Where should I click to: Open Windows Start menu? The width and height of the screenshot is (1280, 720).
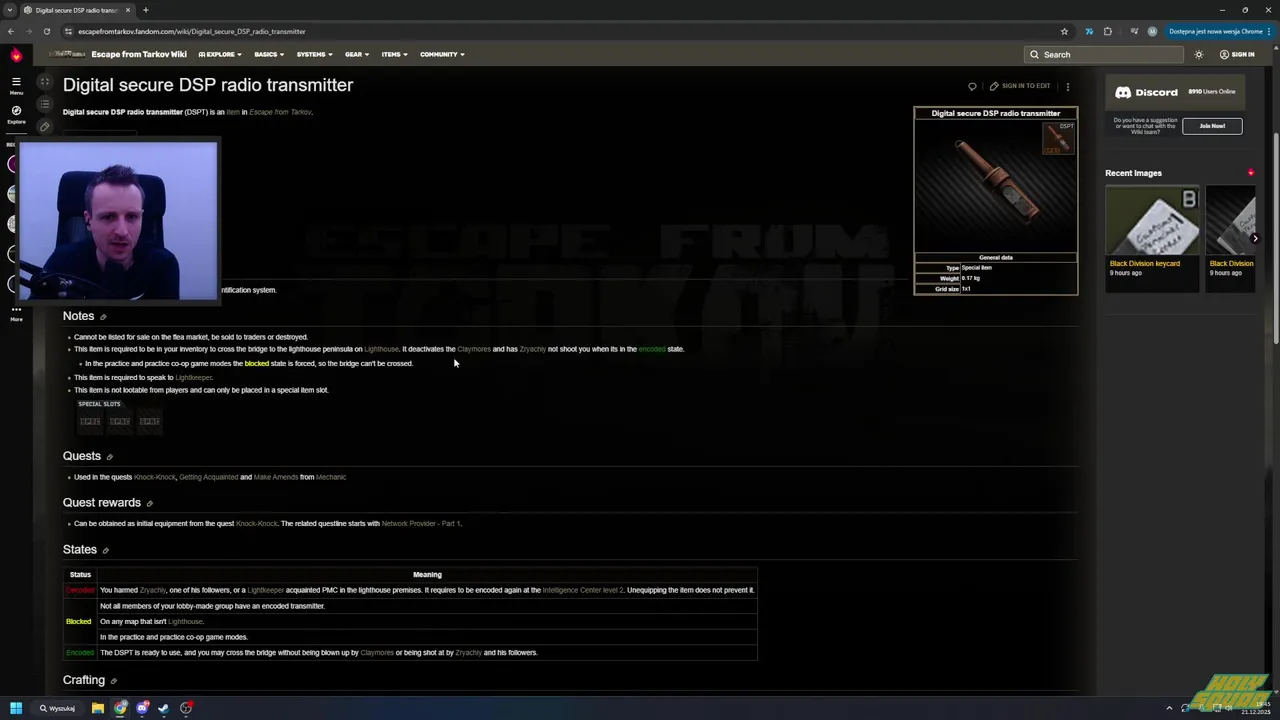coord(16,708)
